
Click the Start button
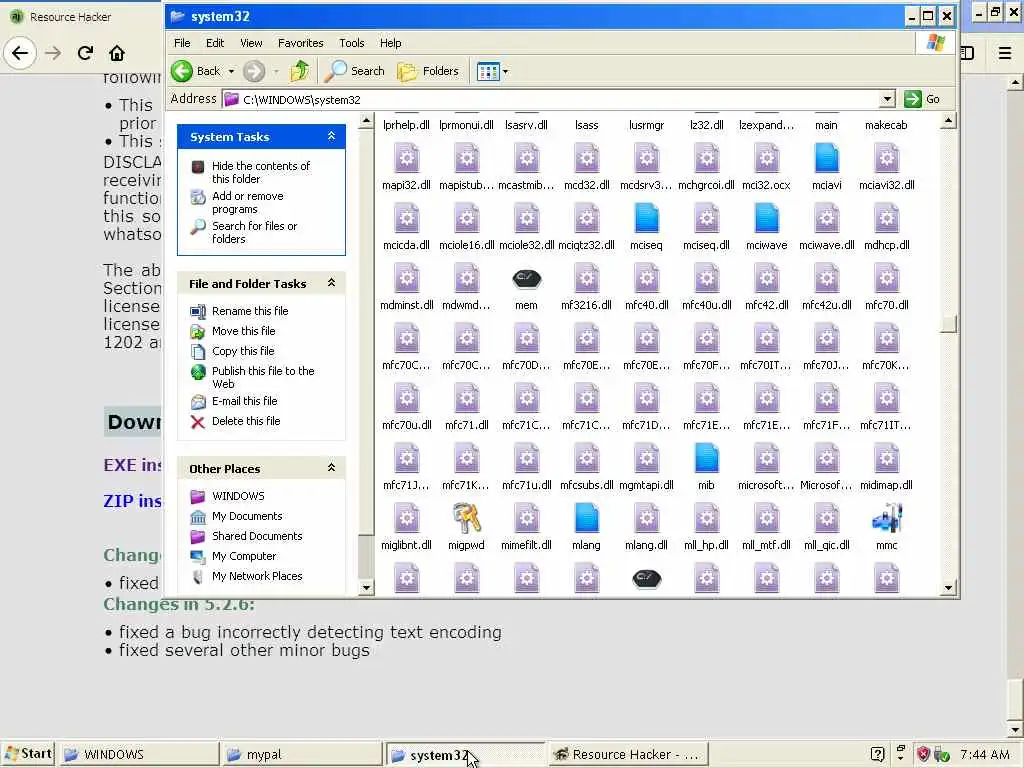tap(27, 754)
